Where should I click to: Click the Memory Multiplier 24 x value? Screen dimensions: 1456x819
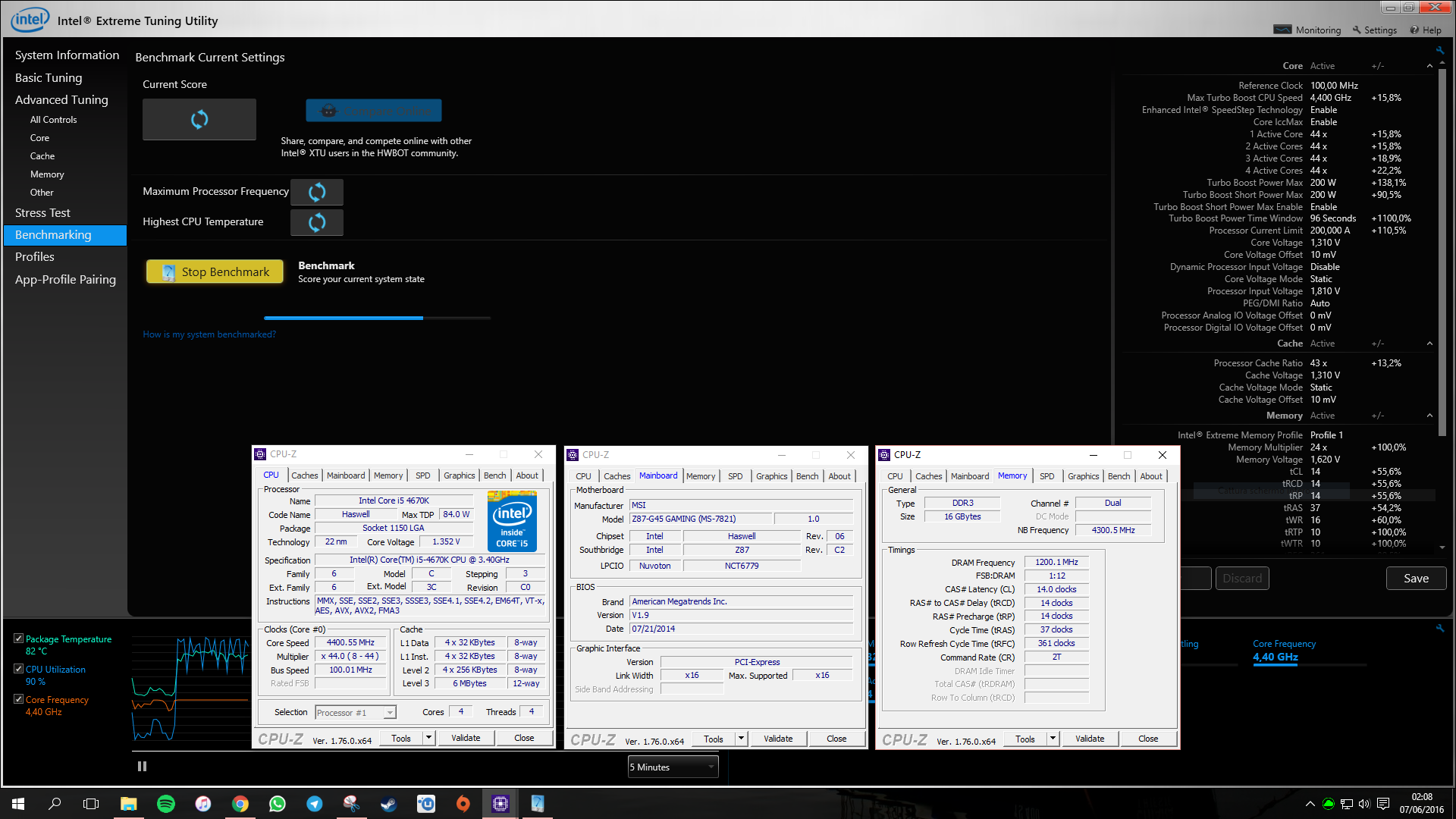[1318, 447]
